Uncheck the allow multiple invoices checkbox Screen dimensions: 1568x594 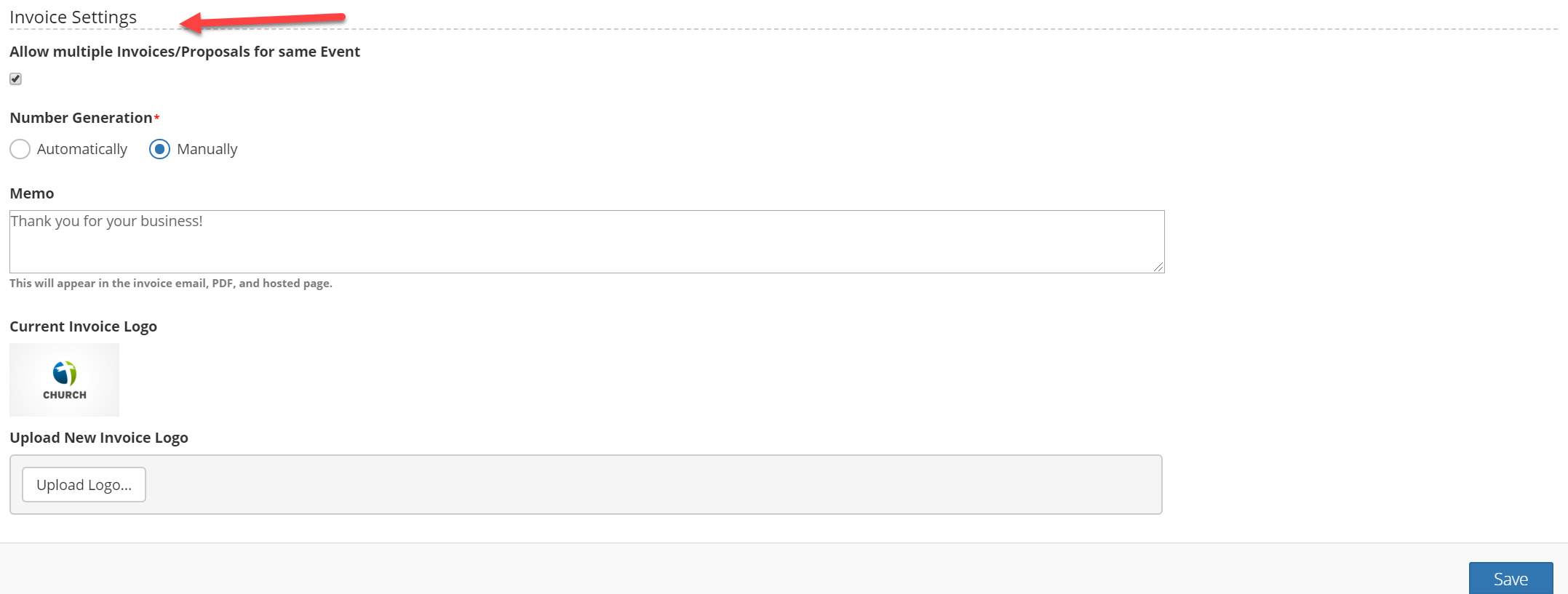click(x=15, y=79)
